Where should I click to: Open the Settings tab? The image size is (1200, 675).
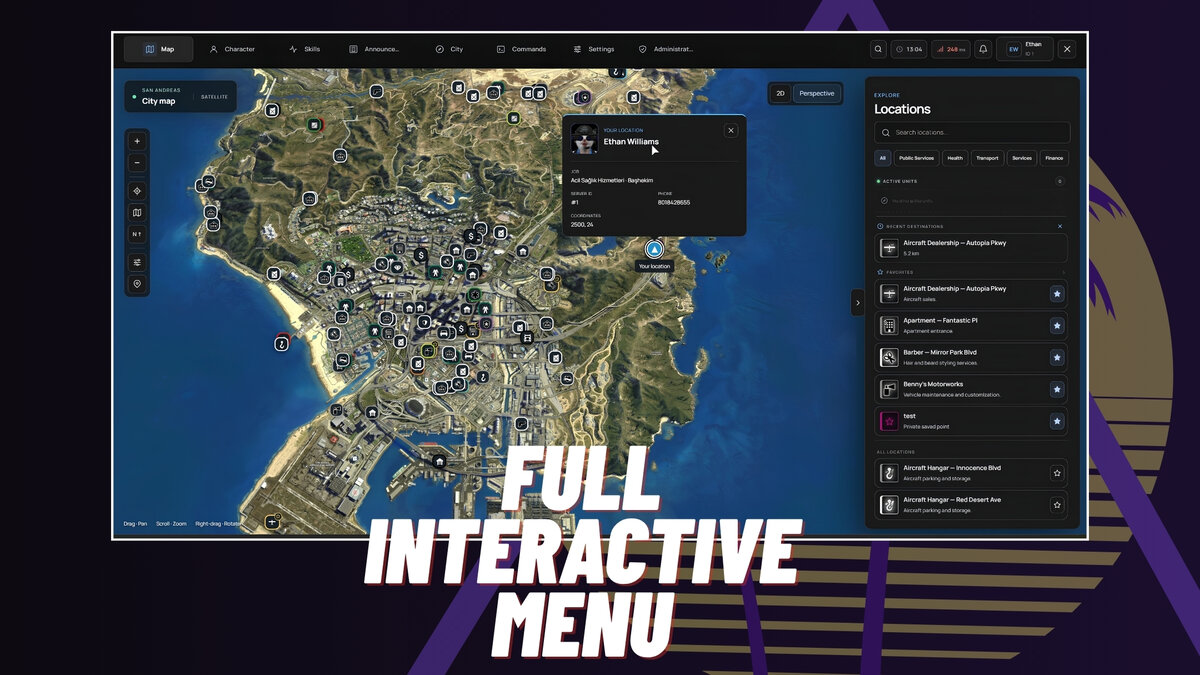point(594,49)
